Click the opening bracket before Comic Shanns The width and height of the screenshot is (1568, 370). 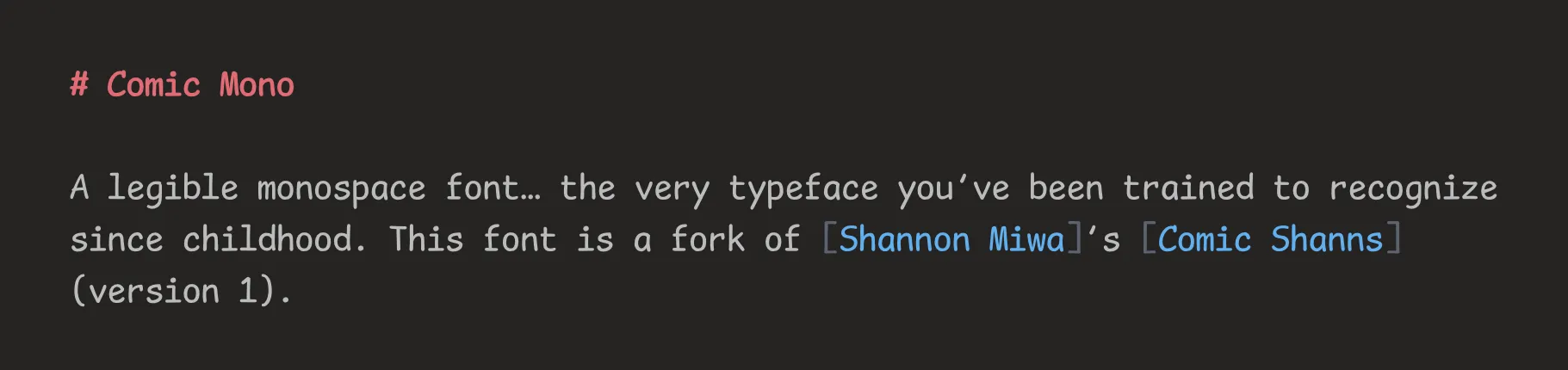[1148, 239]
